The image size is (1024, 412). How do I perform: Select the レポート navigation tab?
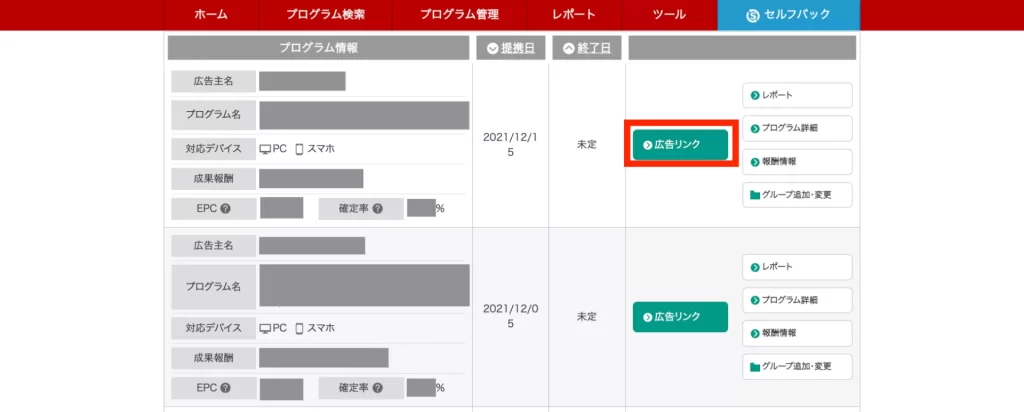tap(573, 15)
